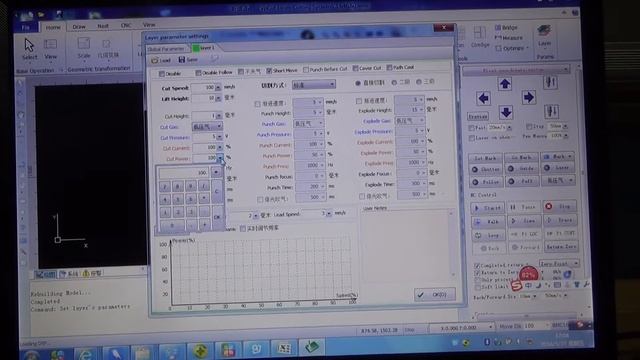Click the black drawing canvas
This screenshot has height=360, width=640.
tap(91, 176)
